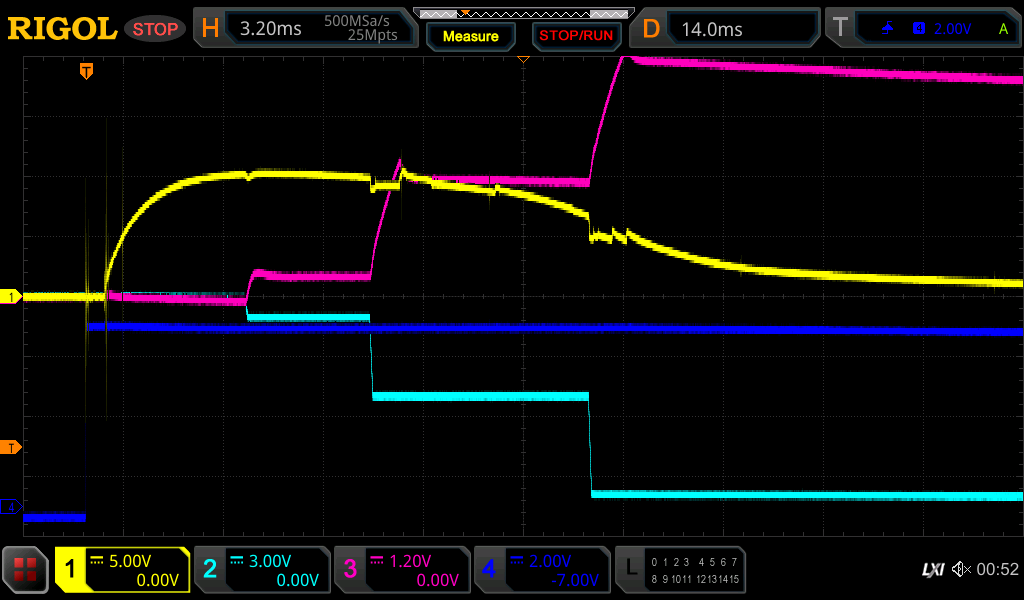The height and width of the screenshot is (600, 1024).
Task: Open channel 4 menu showing 2.00V and -7.00V
Action: pyautogui.click(x=542, y=570)
